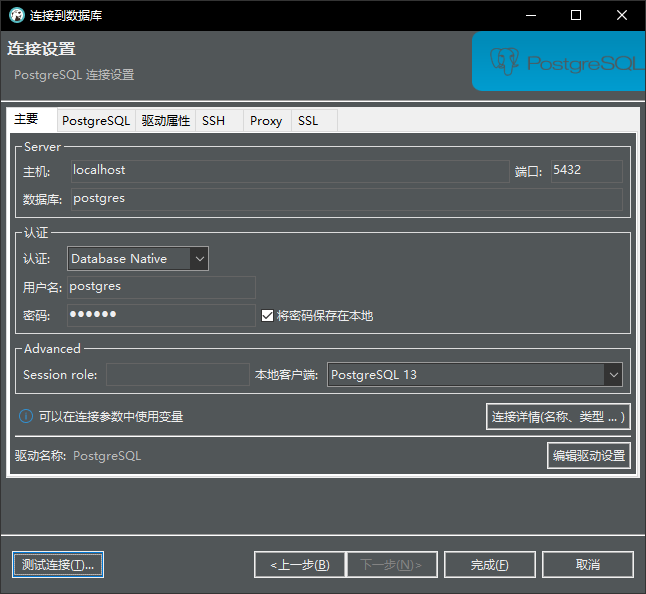This screenshot has width=646, height=594.
Task: Go to the SSL tab
Action: (314, 121)
